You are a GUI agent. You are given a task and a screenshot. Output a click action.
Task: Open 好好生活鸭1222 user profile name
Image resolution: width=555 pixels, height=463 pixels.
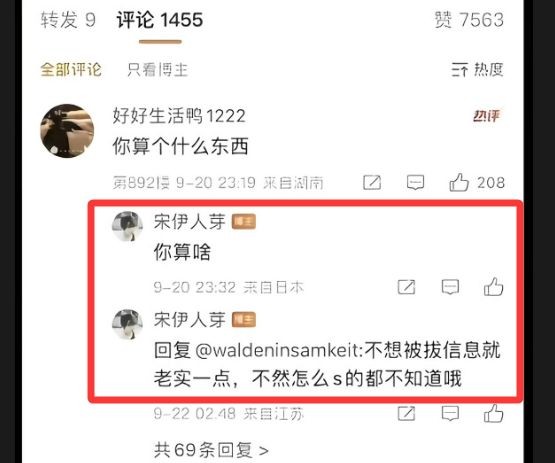coord(179,116)
